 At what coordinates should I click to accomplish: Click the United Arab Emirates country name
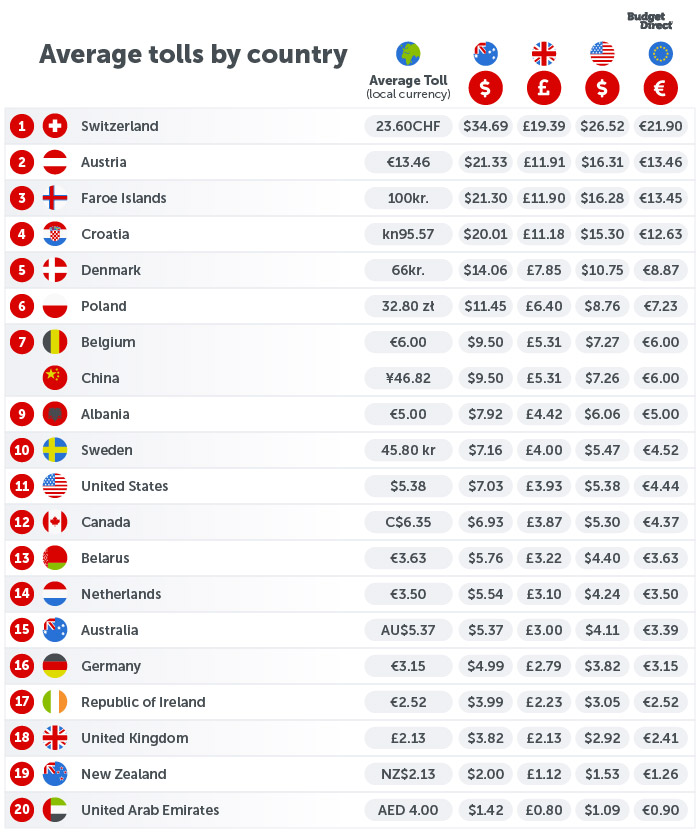pyautogui.click(x=150, y=810)
